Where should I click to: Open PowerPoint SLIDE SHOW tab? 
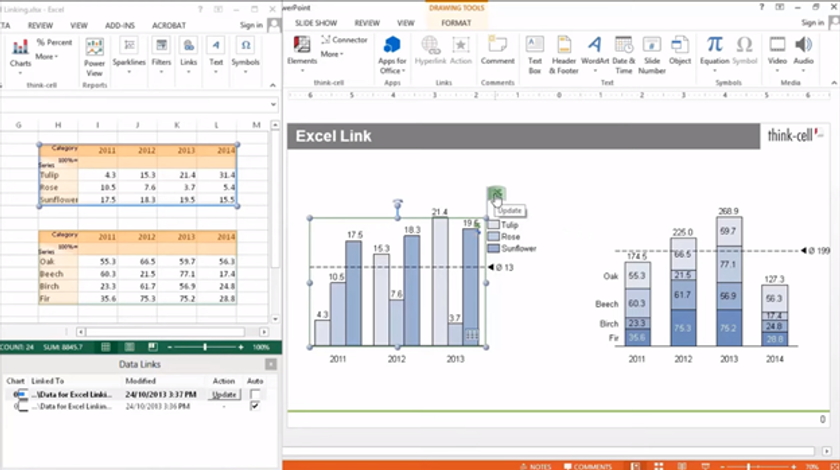point(316,23)
